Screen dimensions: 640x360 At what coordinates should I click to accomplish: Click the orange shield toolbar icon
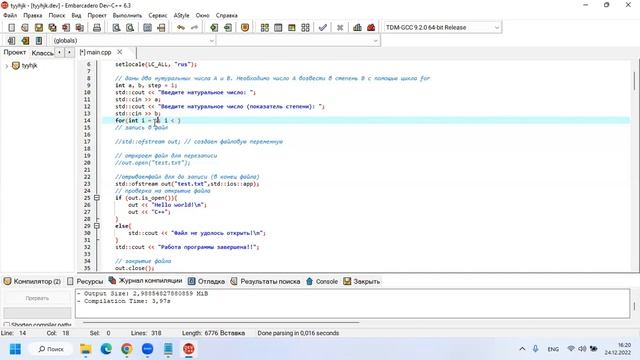(245, 27)
